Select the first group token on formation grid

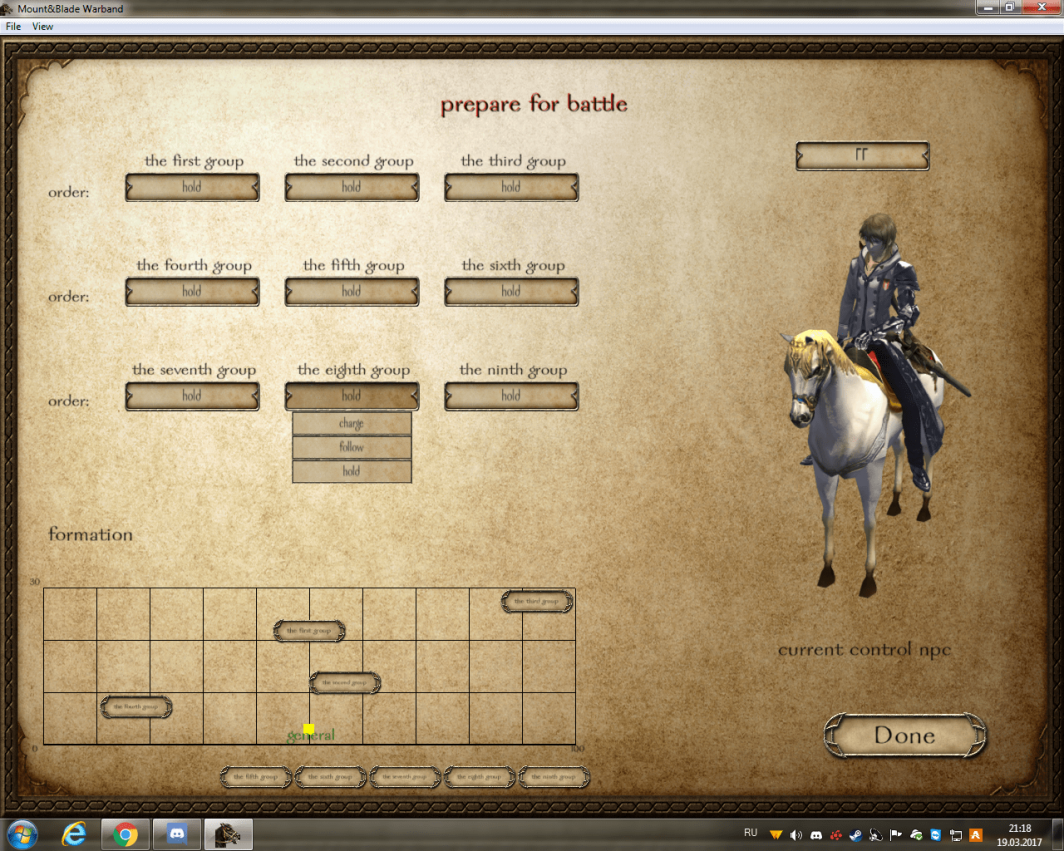point(309,631)
